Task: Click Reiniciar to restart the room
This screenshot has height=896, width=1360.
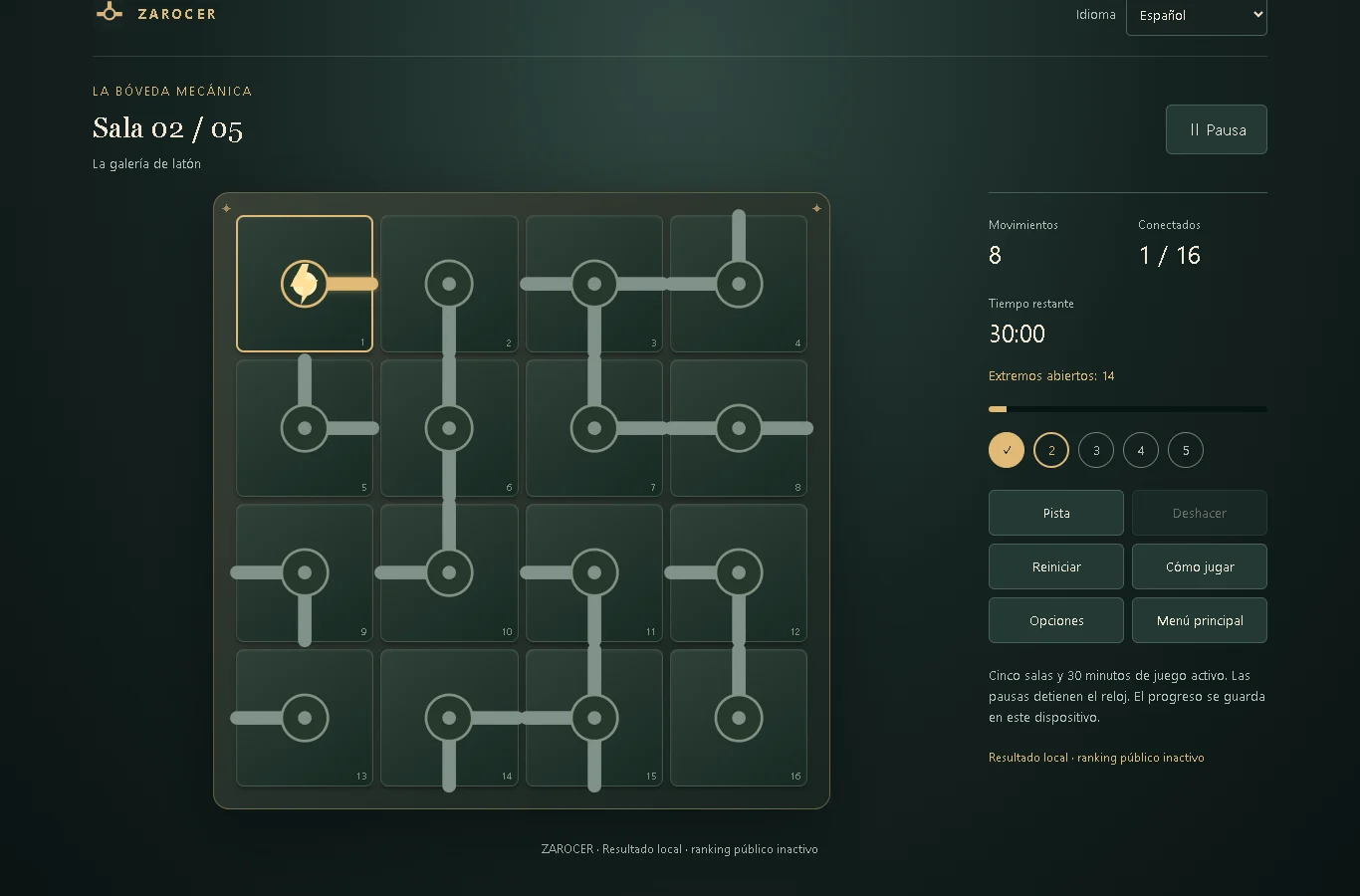Action: point(1056,566)
